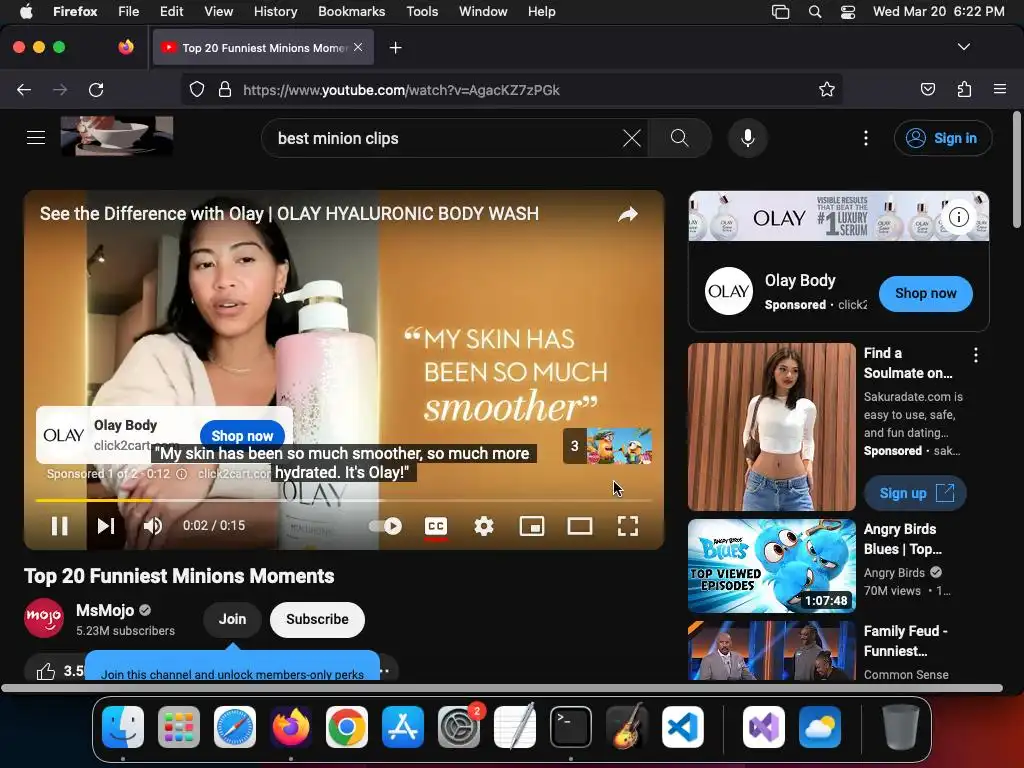Toggle closed captions with the CC button
The width and height of the screenshot is (1024, 768).
(x=436, y=526)
